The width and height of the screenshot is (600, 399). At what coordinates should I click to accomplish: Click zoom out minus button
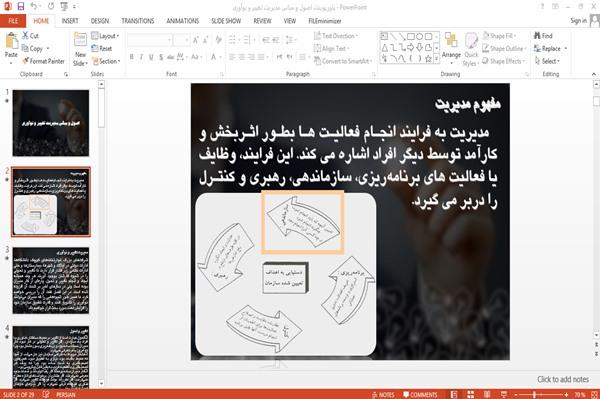516,394
